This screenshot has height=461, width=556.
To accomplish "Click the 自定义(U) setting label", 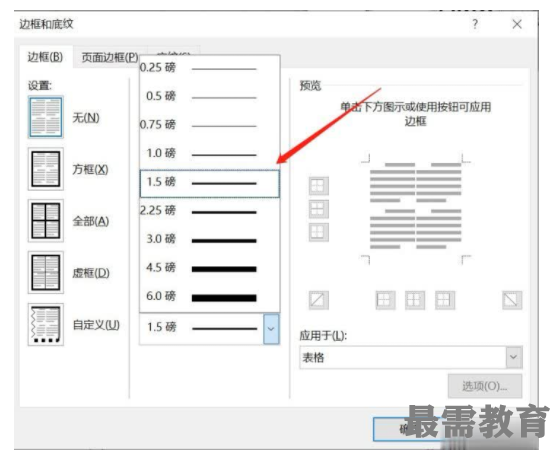I will (x=96, y=325).
